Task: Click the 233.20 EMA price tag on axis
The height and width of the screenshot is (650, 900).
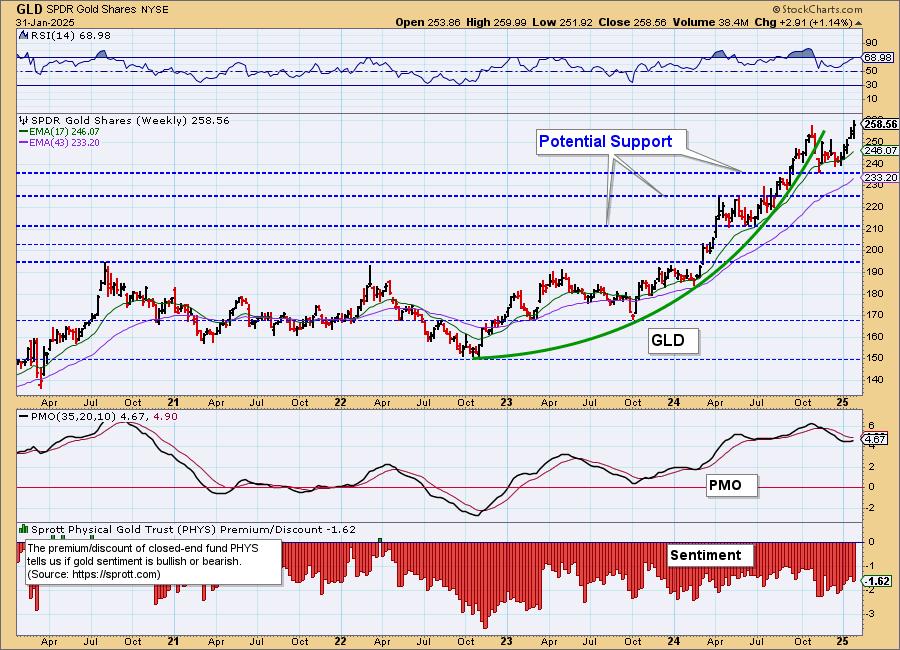Action: coord(880,177)
